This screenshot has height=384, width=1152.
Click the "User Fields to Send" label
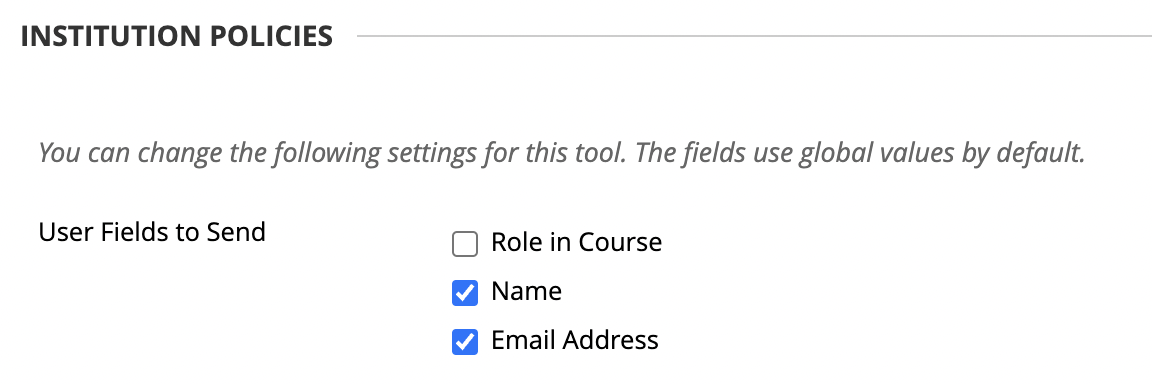pos(152,232)
